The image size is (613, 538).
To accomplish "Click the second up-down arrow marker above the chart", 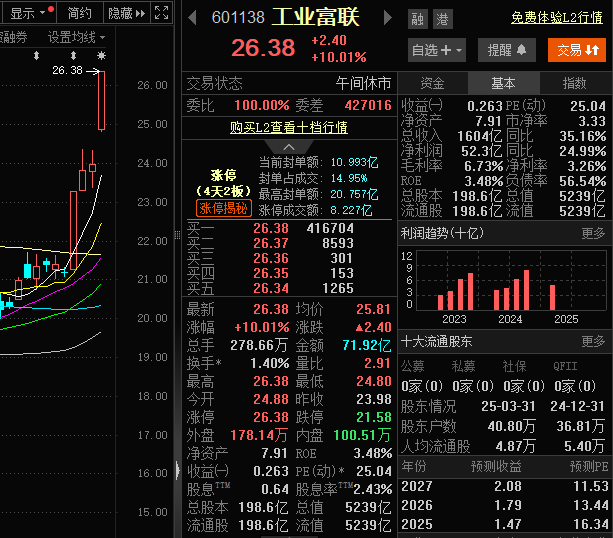I will point(73,56).
